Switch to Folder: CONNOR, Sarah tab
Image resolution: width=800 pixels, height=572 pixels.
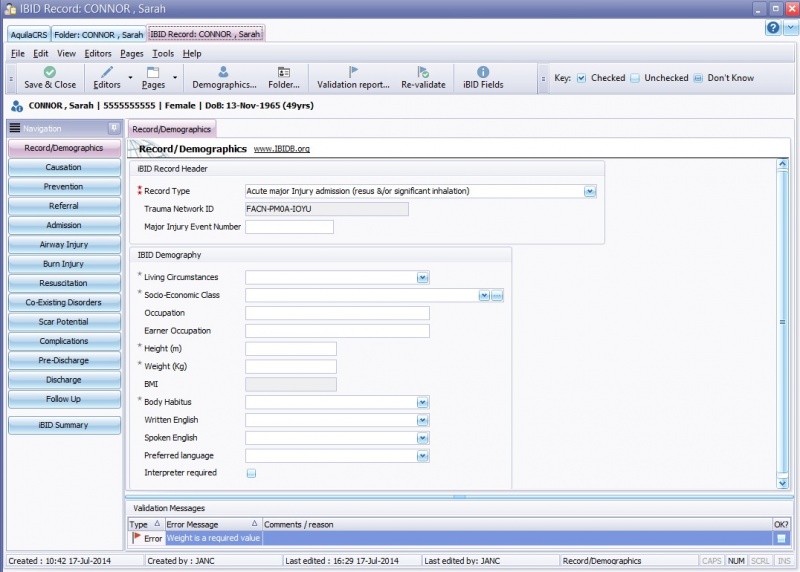(98, 34)
